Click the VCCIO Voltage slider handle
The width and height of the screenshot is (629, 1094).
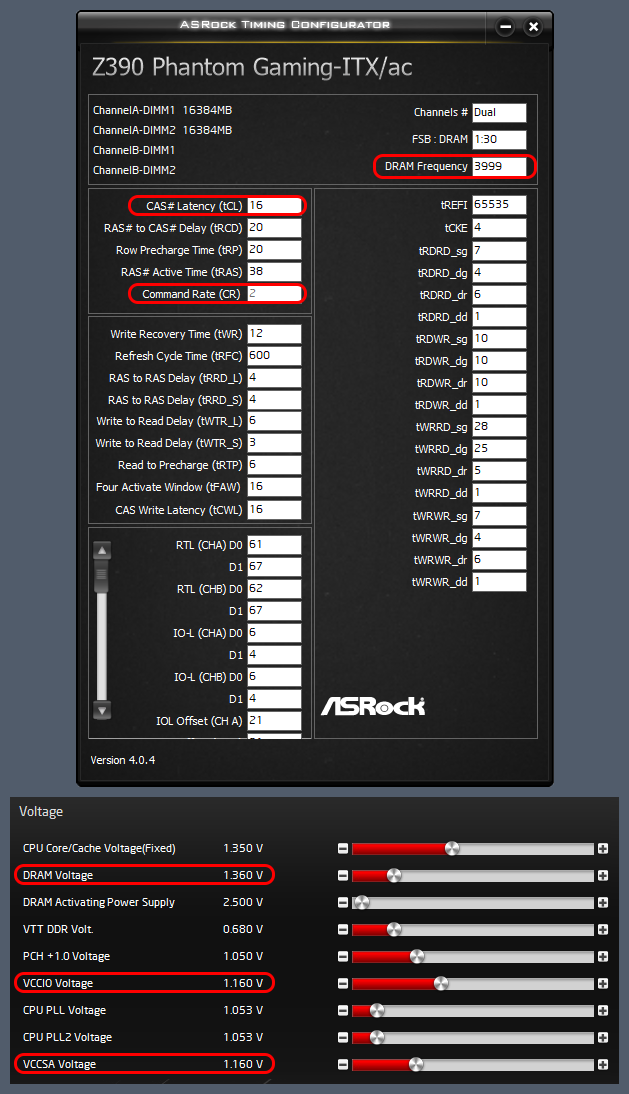coord(441,983)
